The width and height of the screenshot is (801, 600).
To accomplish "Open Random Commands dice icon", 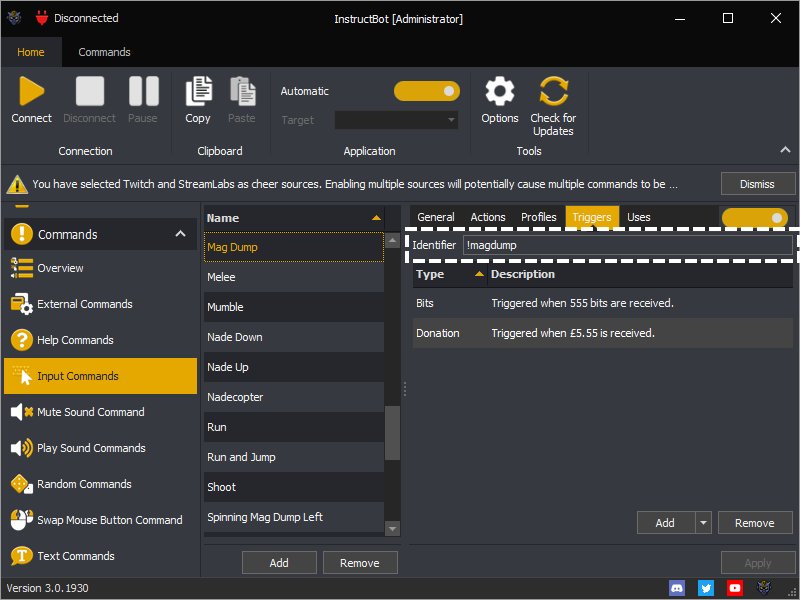I will tap(21, 484).
